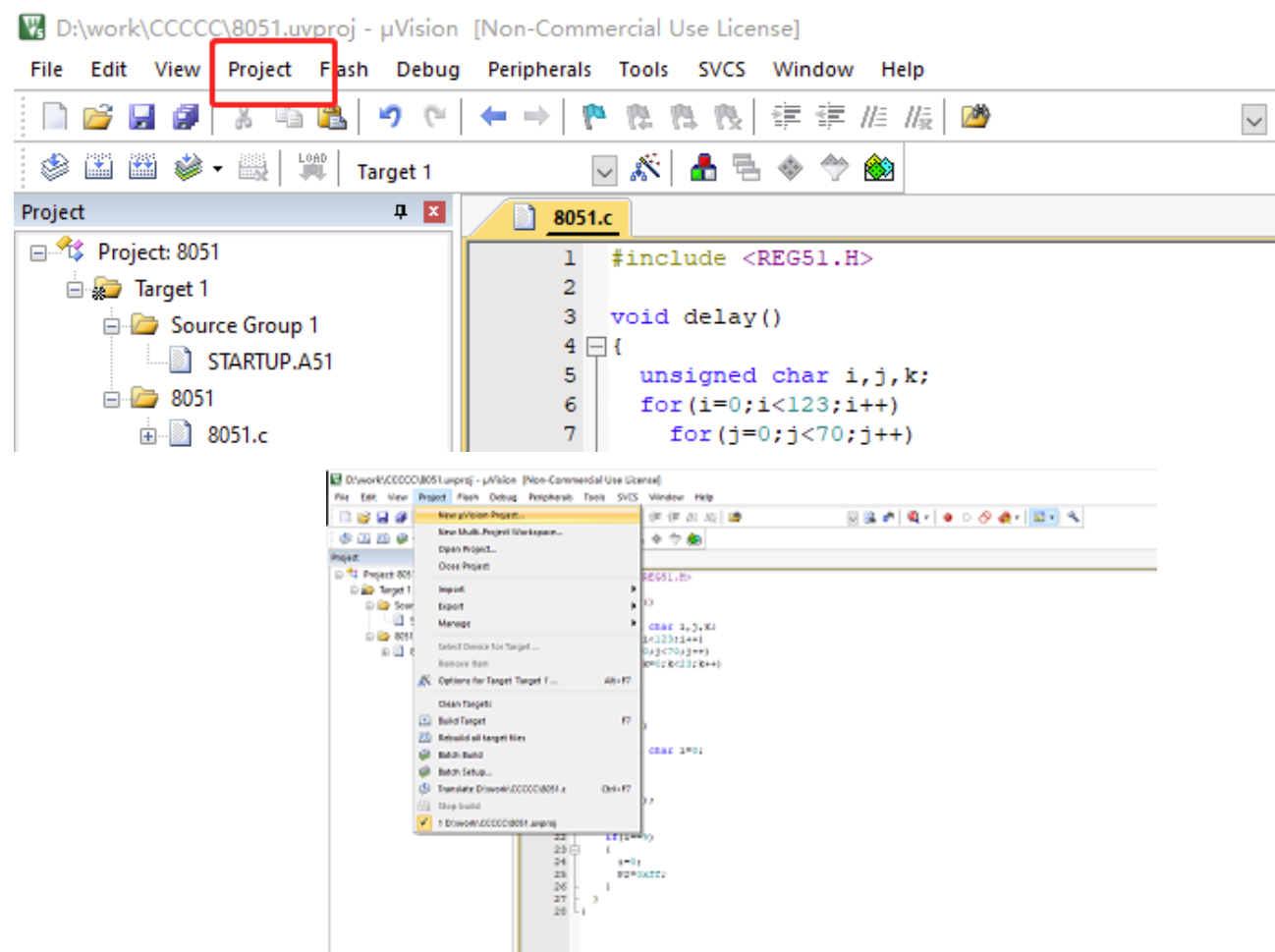1275x952 pixels.
Task: Click the clear all bookmarks flag icon
Action: (x=728, y=117)
